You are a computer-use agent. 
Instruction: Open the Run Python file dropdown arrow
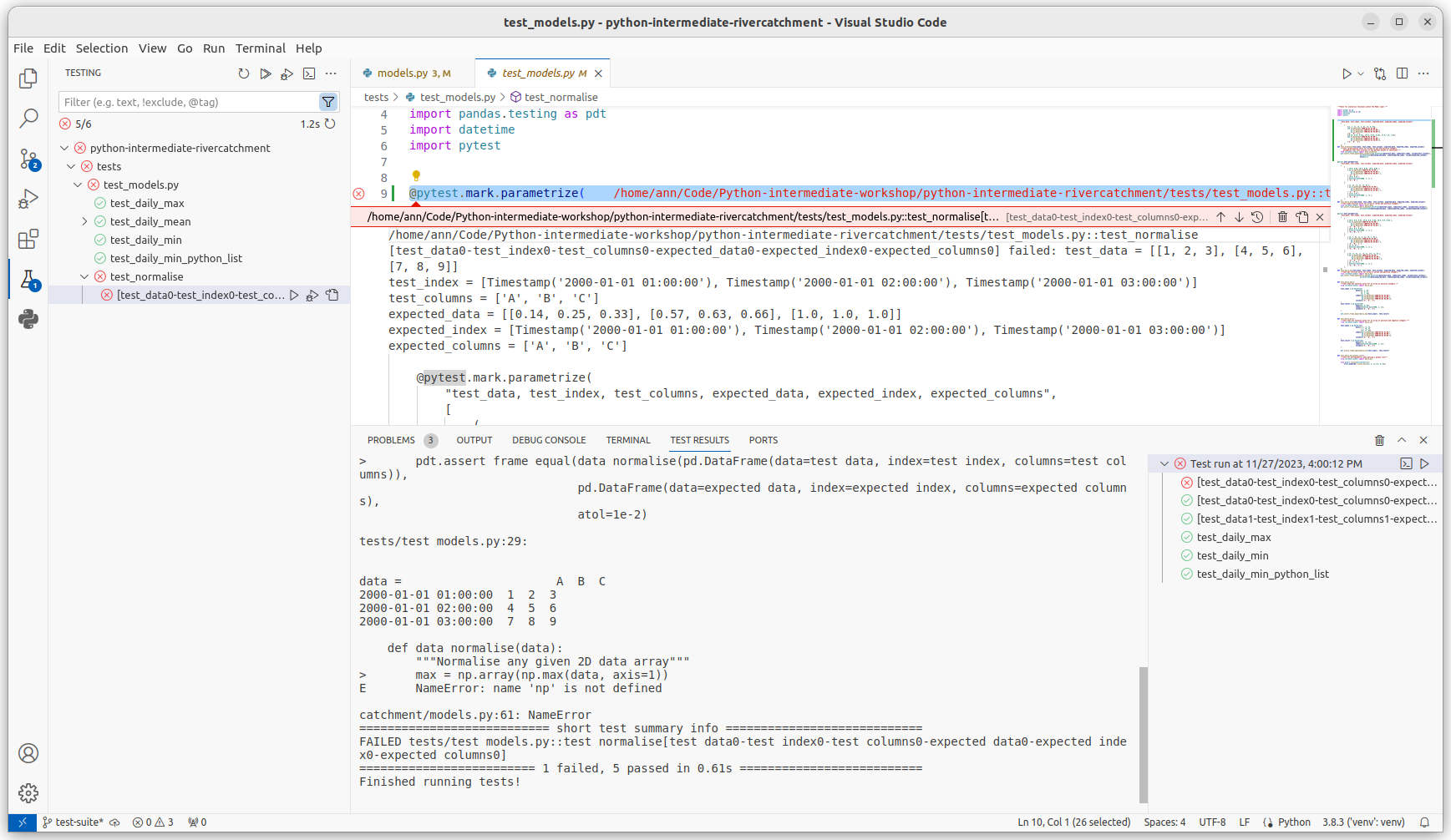(1361, 73)
